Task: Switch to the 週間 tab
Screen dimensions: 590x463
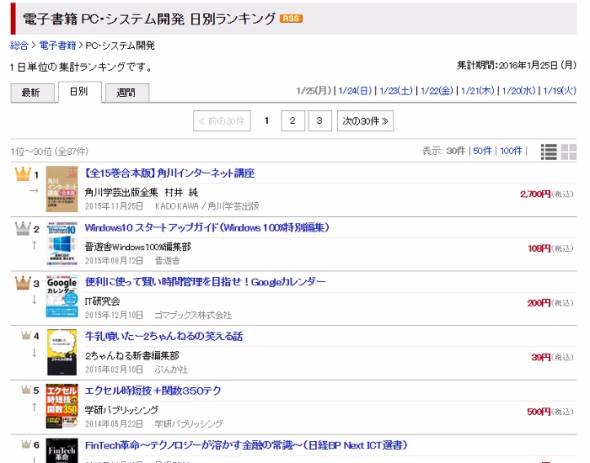Action: coord(127,93)
